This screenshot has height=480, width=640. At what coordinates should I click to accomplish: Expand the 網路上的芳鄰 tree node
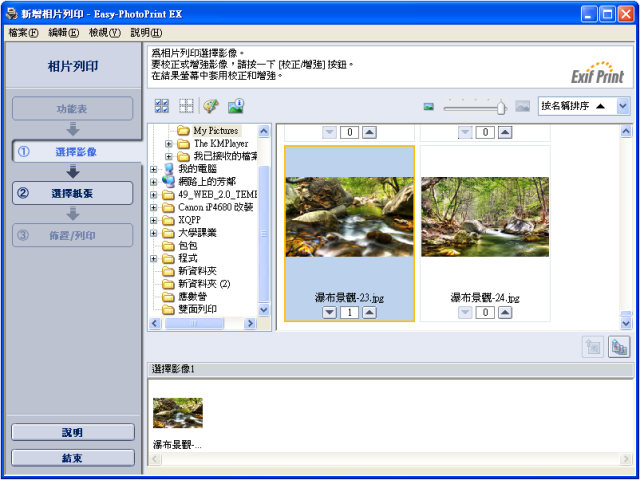(x=153, y=182)
